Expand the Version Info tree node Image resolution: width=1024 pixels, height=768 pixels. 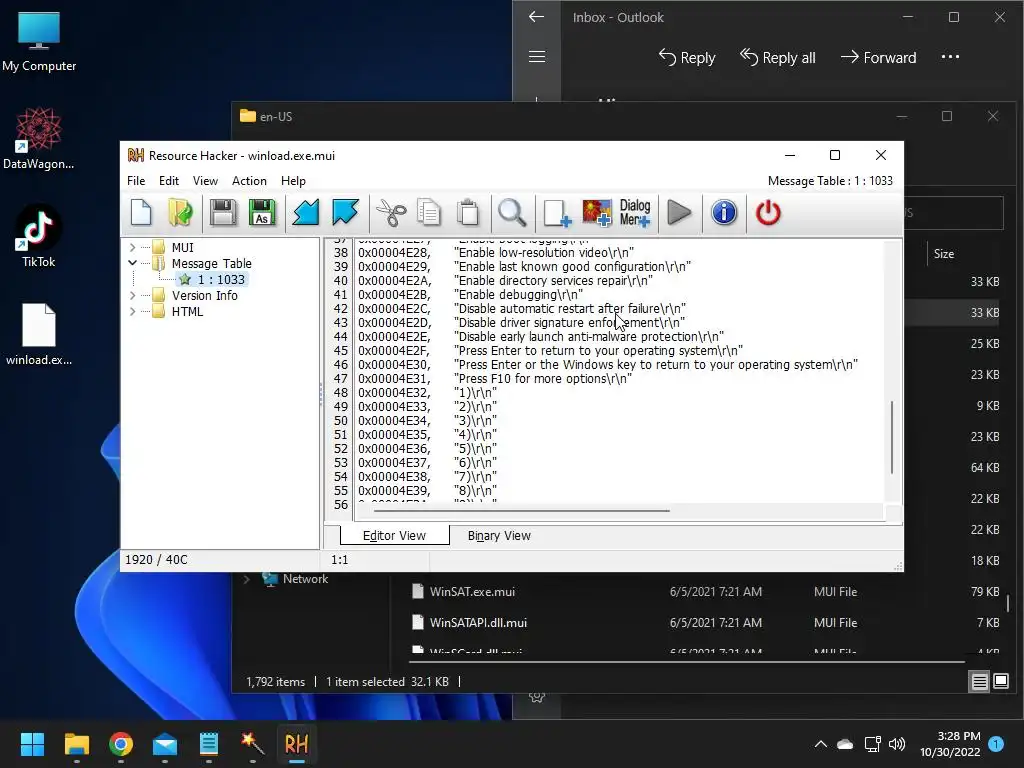(133, 295)
